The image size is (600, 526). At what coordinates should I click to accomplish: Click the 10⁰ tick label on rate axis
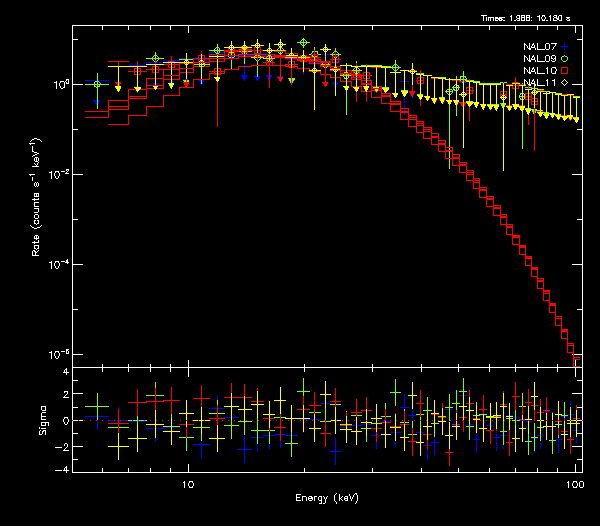pos(62,84)
